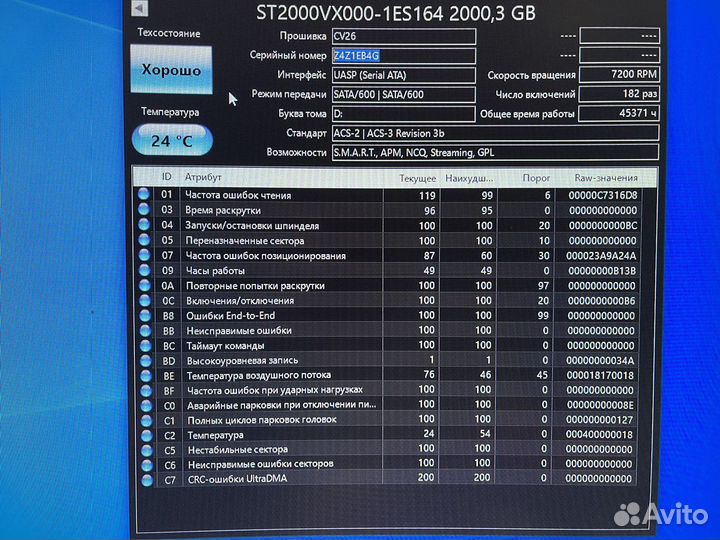The width and height of the screenshot is (720, 540).
Task: Click the ID column header
Action: [x=166, y=177]
